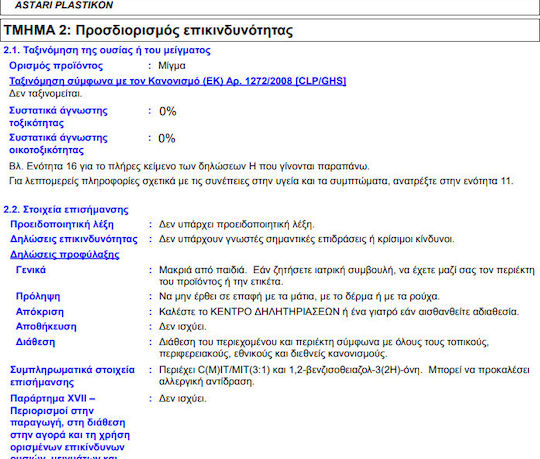This screenshot has width=540, height=459.
Task: Click the Δηλώσεις επικινδυνότητας label
Action: [x=74, y=239]
